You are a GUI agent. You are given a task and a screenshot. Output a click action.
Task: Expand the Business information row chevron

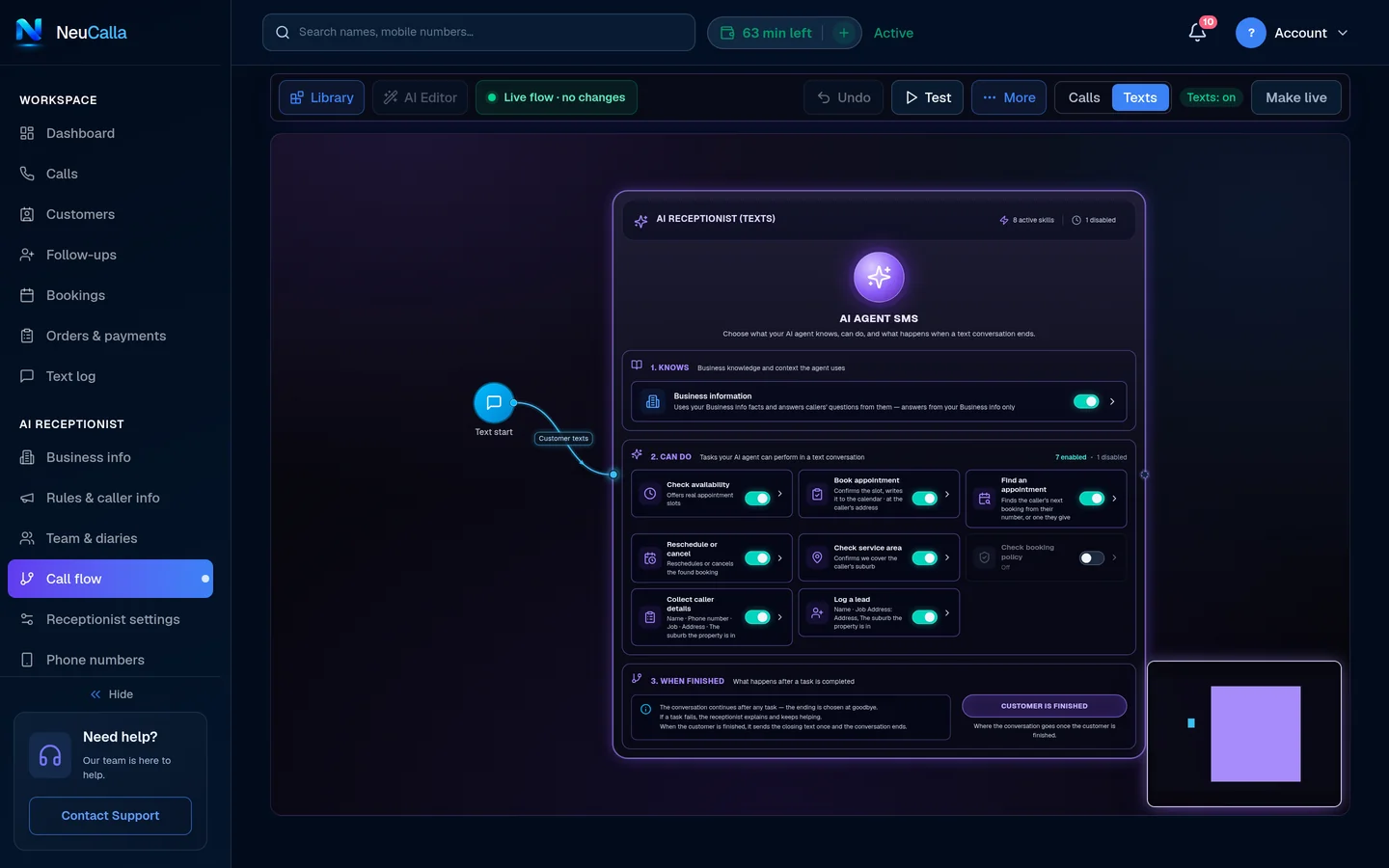click(x=1112, y=401)
